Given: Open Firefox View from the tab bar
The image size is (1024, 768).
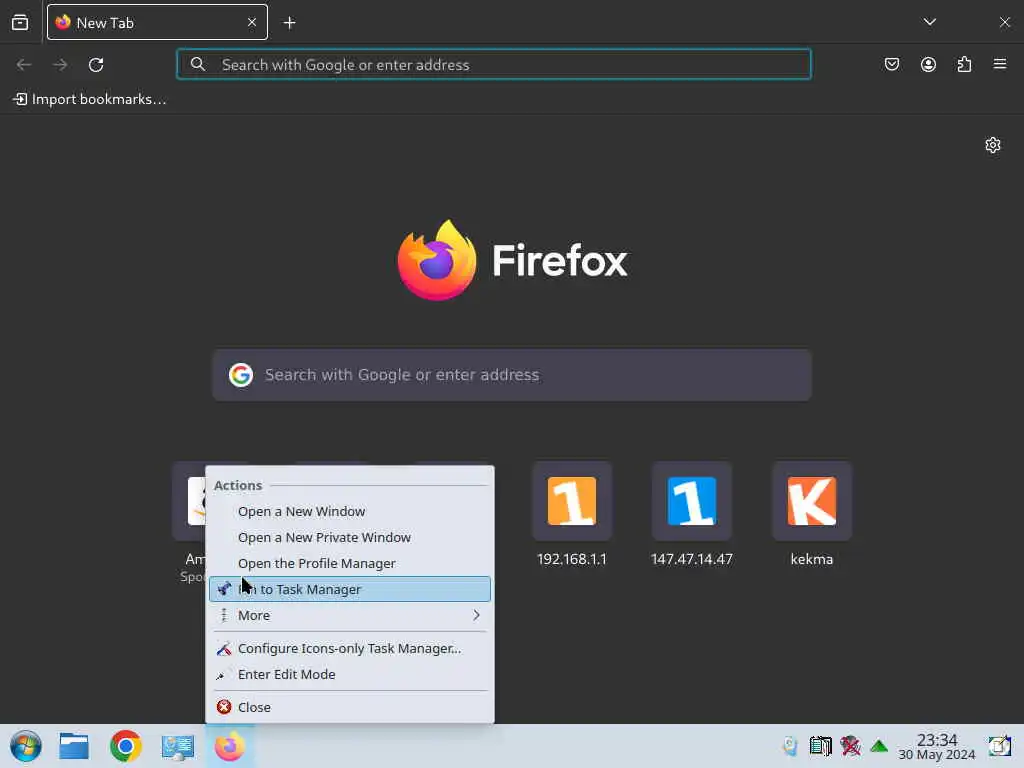Looking at the screenshot, I should pos(20,22).
